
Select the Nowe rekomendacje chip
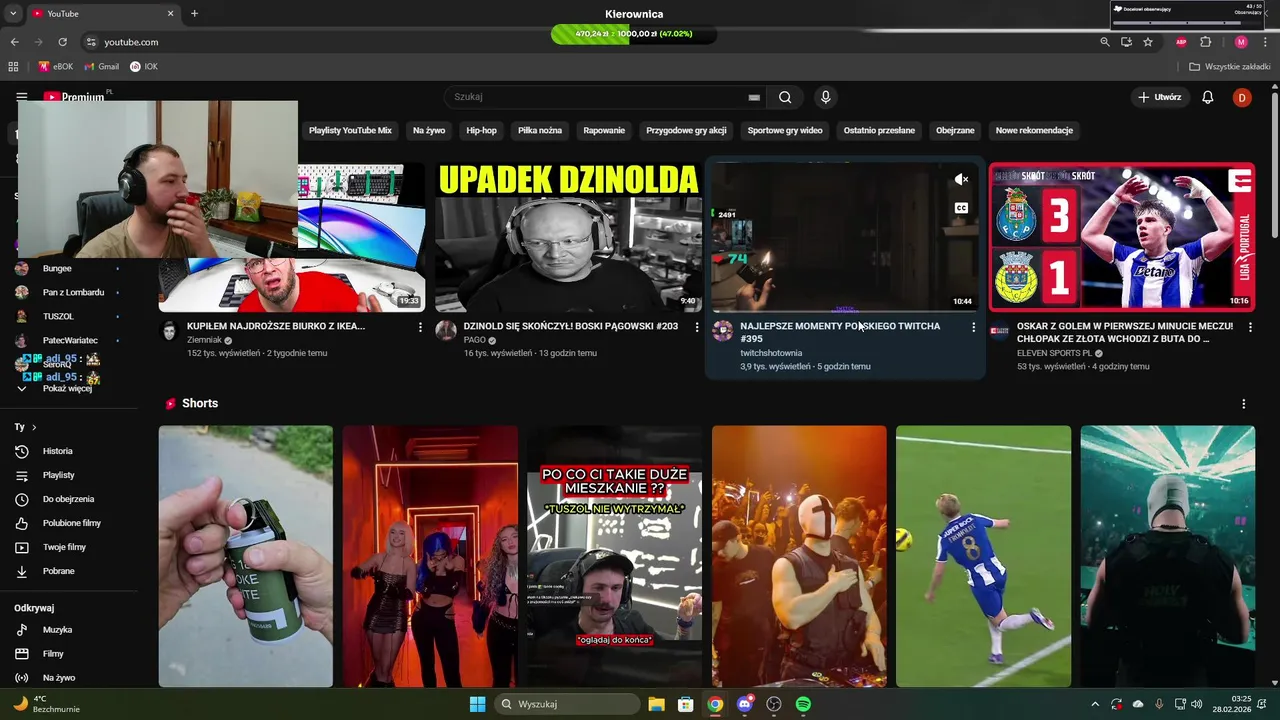coord(1034,130)
